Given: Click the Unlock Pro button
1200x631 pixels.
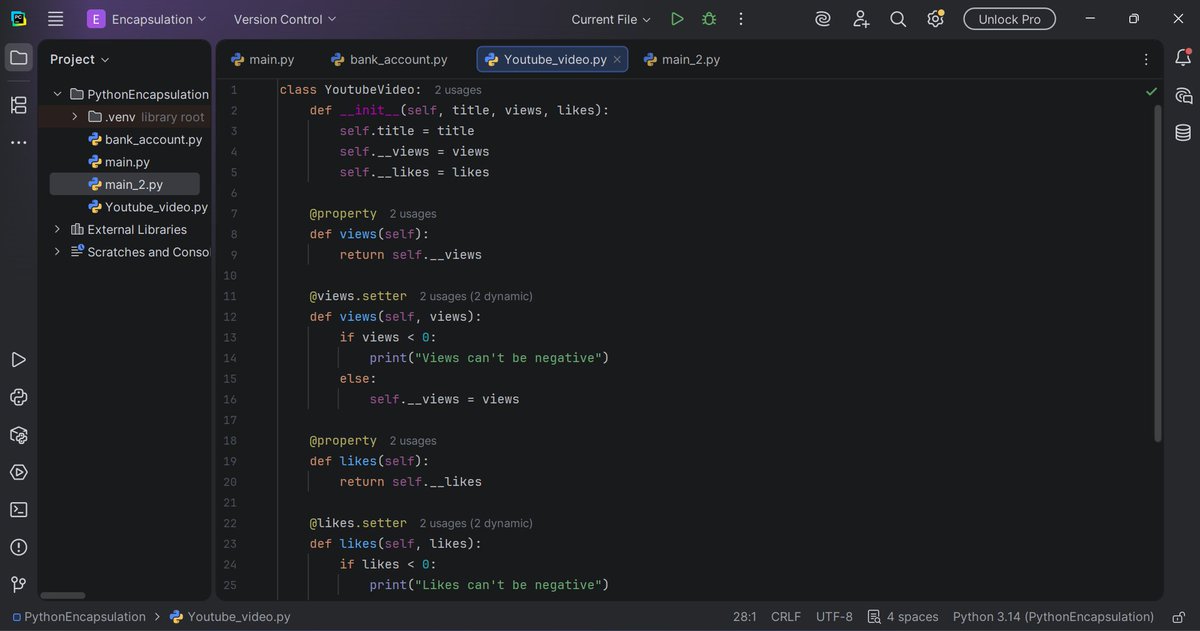Looking at the screenshot, I should pyautogui.click(x=1009, y=19).
